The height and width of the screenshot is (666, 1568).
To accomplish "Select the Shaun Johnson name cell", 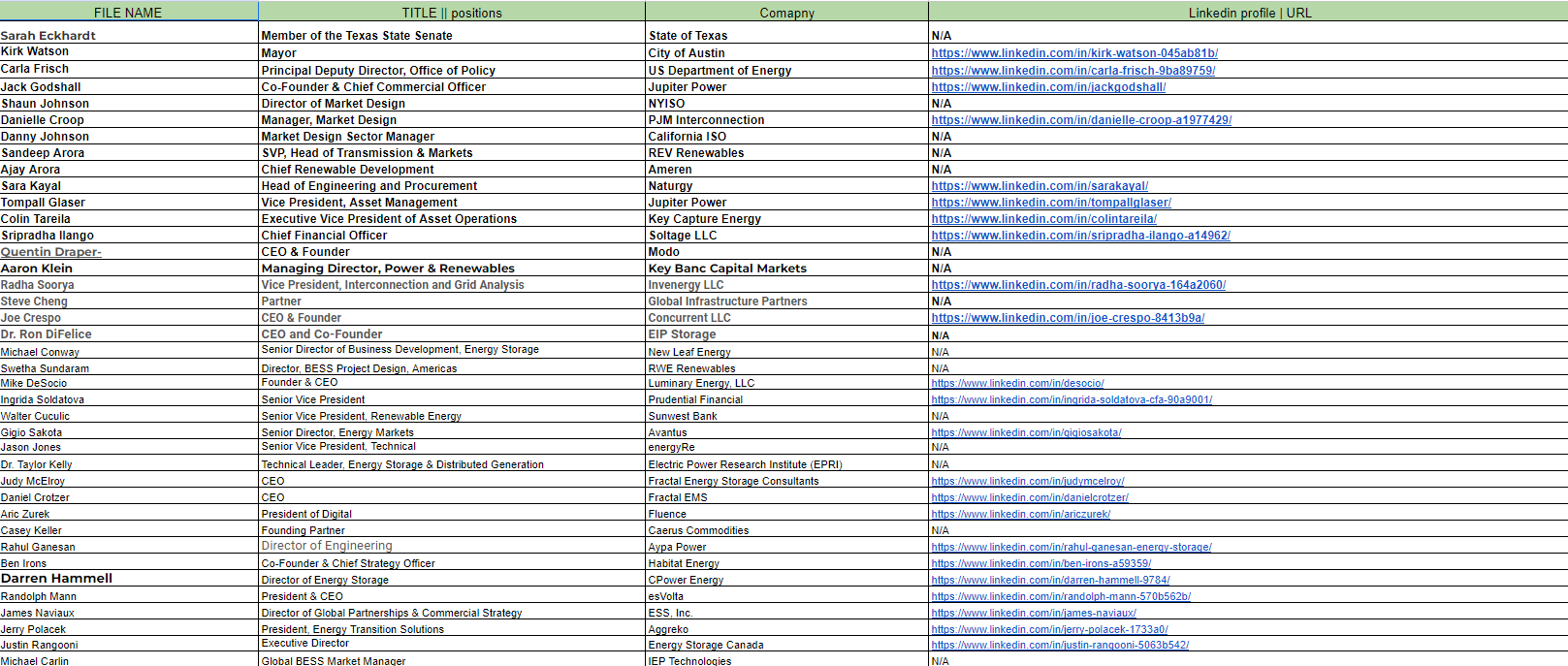I will pos(129,104).
